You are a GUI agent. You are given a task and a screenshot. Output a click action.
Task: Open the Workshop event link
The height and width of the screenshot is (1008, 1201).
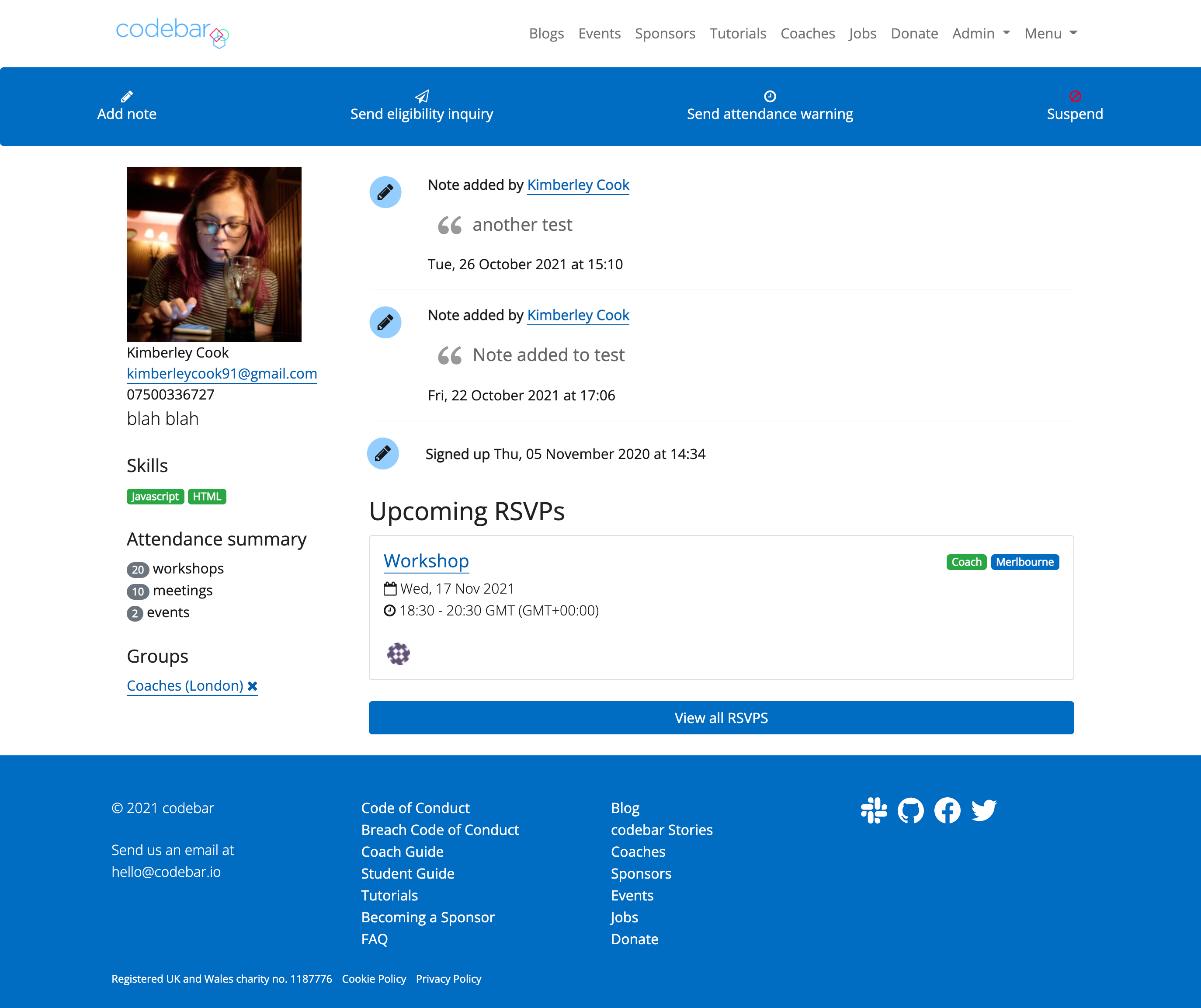pyautogui.click(x=426, y=561)
